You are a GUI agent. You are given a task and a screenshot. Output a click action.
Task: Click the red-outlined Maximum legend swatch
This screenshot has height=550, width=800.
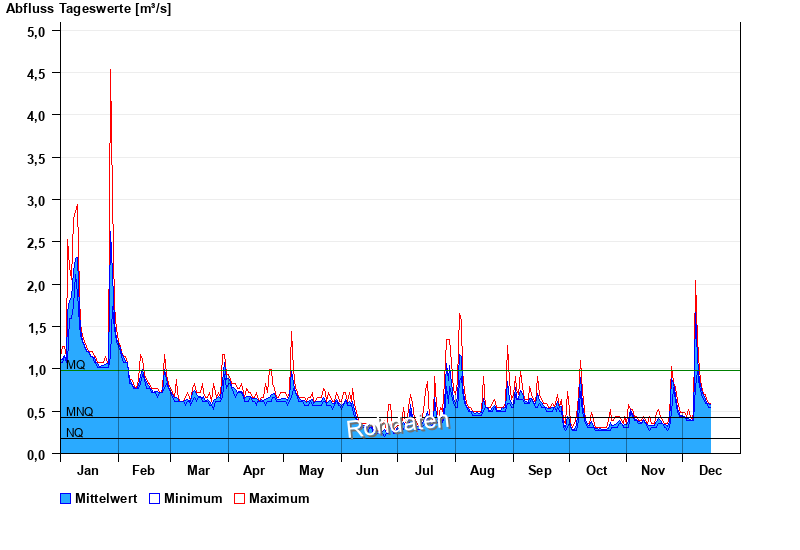click(239, 499)
